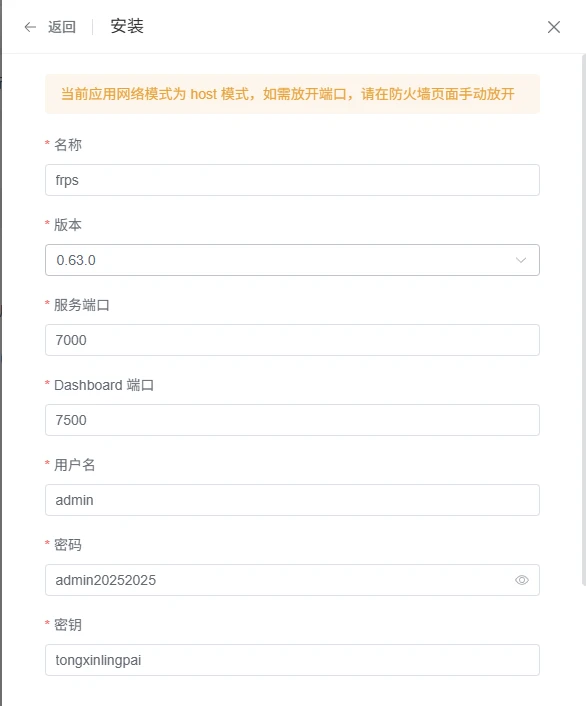Close the 安装 panel with X
The width and height of the screenshot is (586, 706).
click(x=554, y=27)
